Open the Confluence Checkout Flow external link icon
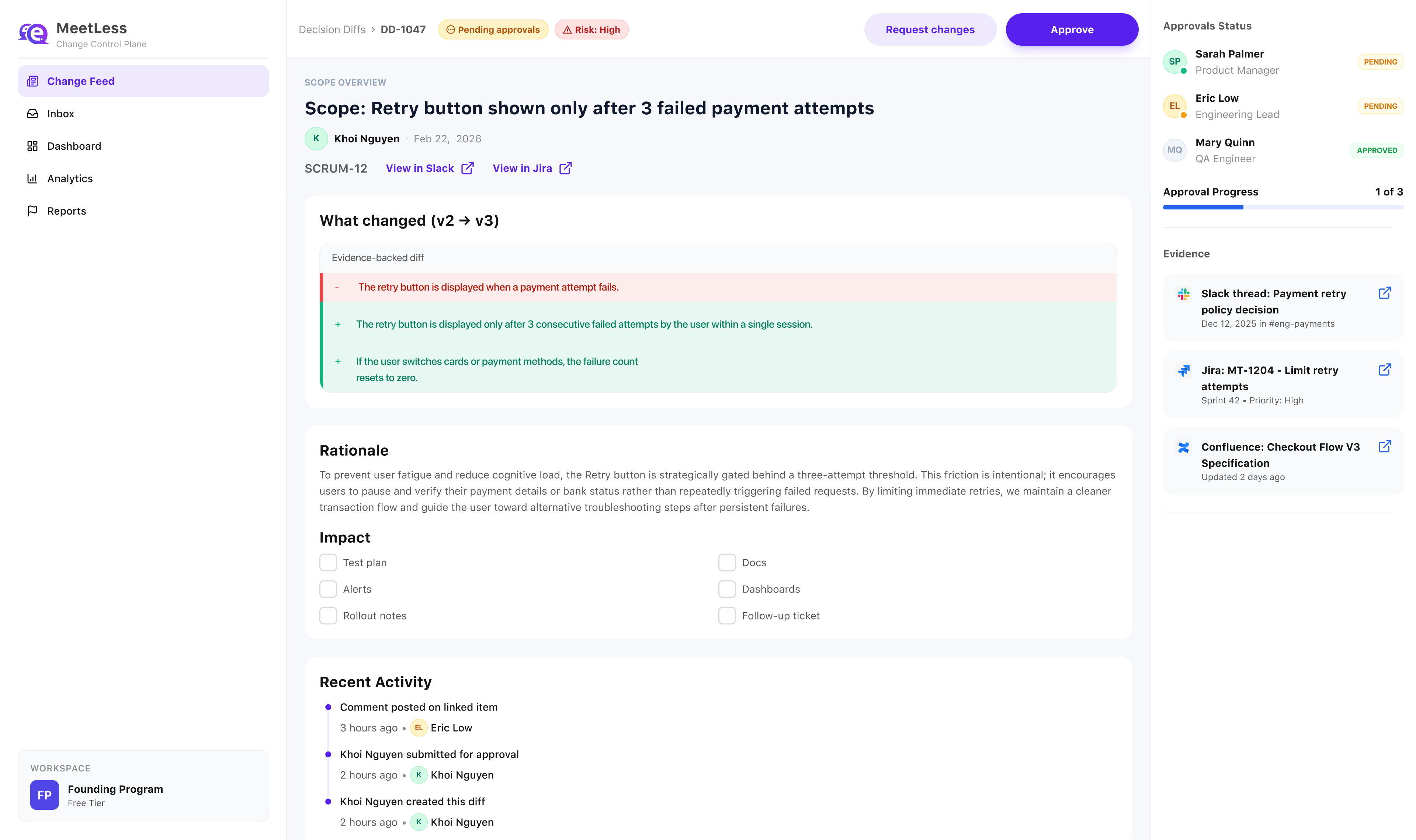Image resolution: width=1416 pixels, height=840 pixels. tap(1384, 447)
